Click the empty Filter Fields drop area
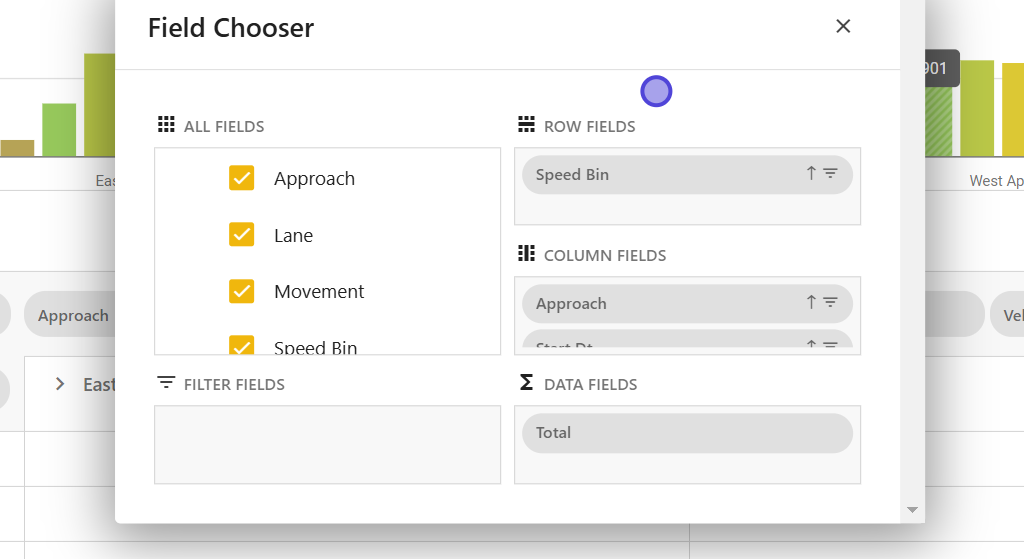1024x559 pixels. tap(327, 444)
